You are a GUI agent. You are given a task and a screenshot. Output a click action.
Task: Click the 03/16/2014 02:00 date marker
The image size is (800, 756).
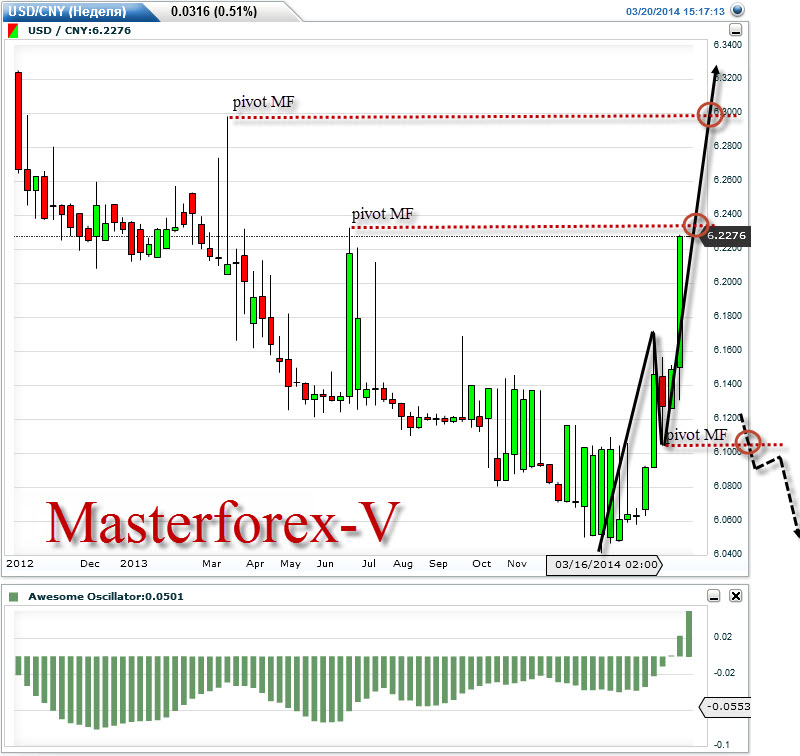click(605, 565)
